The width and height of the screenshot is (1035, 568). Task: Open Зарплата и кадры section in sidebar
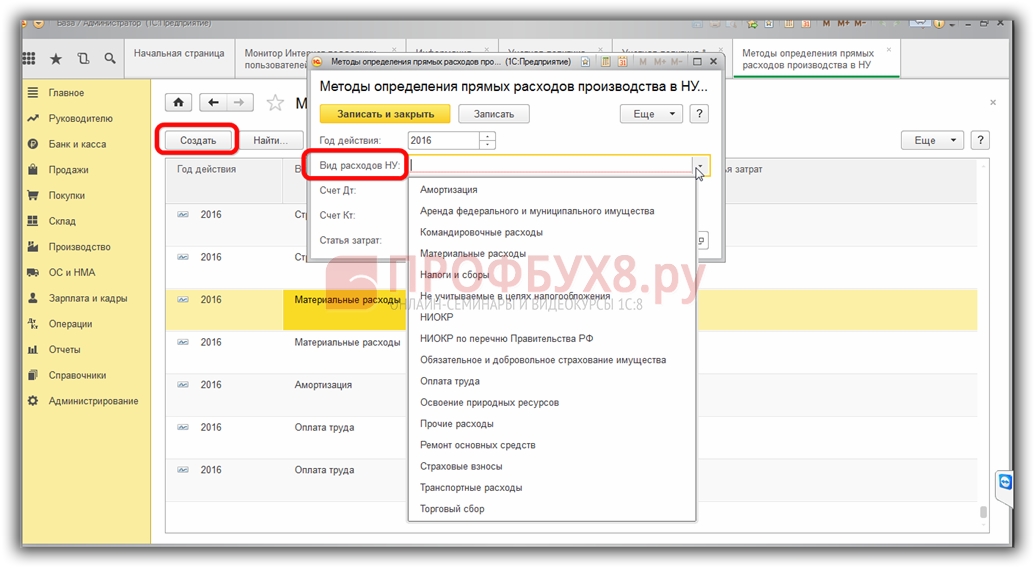(87, 298)
